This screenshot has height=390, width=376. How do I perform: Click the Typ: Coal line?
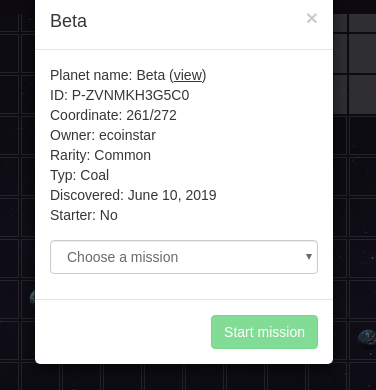click(x=79, y=175)
